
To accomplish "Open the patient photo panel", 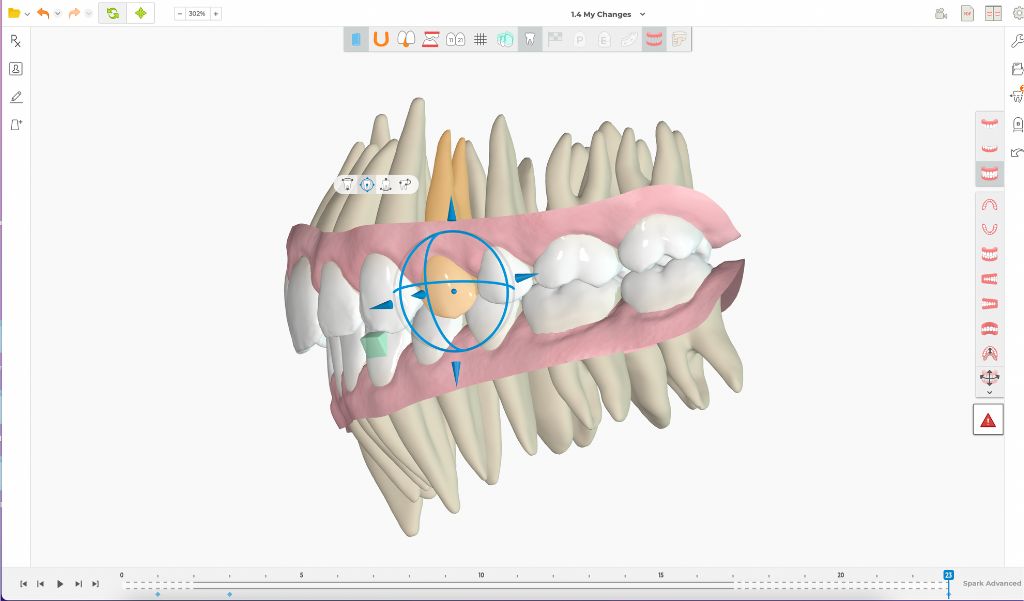I will (x=16, y=69).
